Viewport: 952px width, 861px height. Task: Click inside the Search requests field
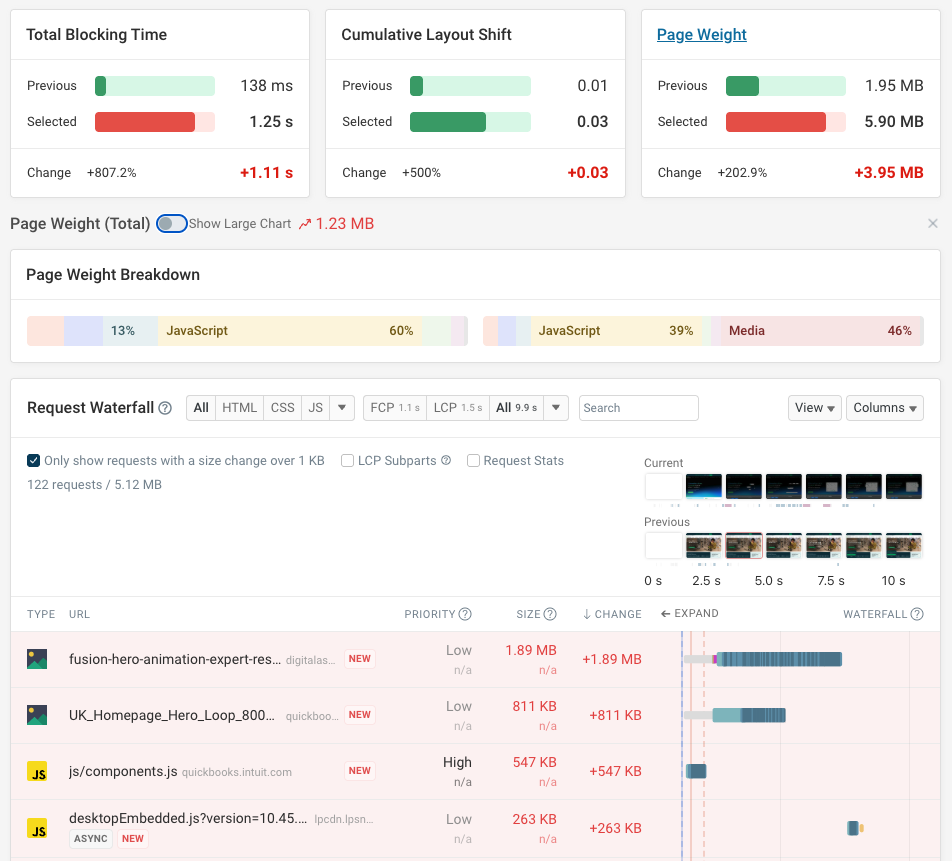pyautogui.click(x=638, y=407)
